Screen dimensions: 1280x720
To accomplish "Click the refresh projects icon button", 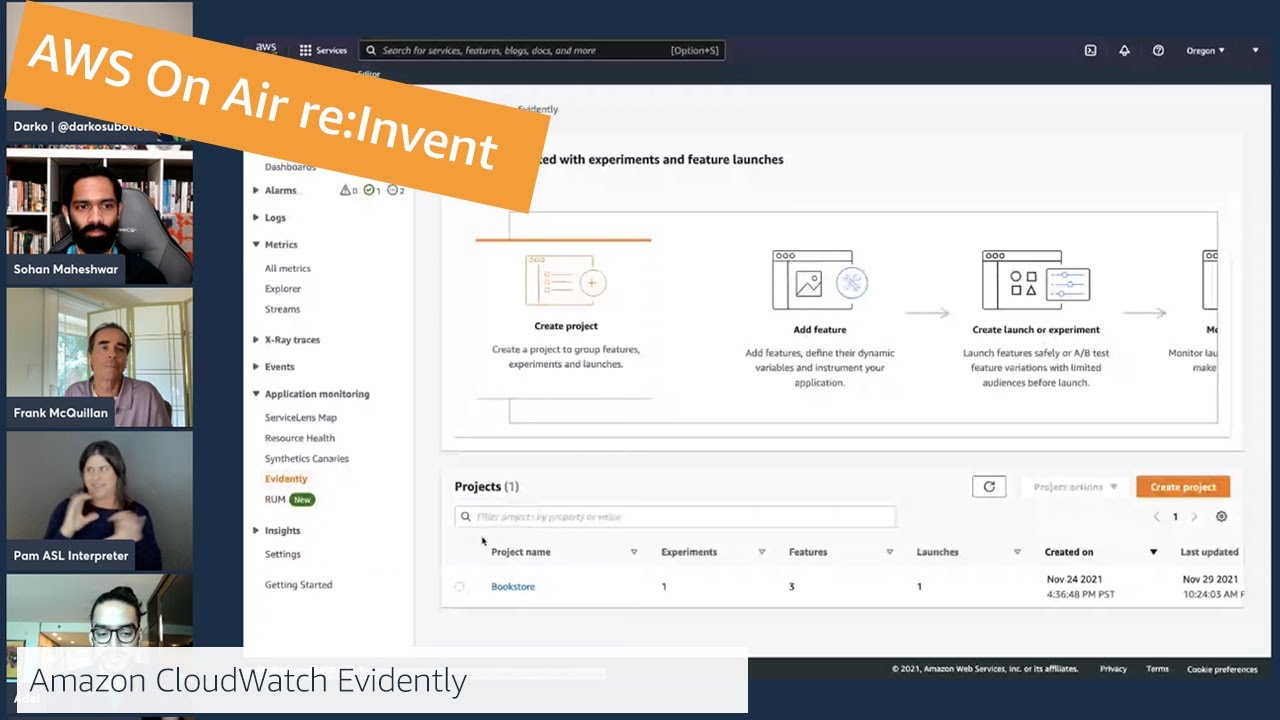I will [989, 487].
